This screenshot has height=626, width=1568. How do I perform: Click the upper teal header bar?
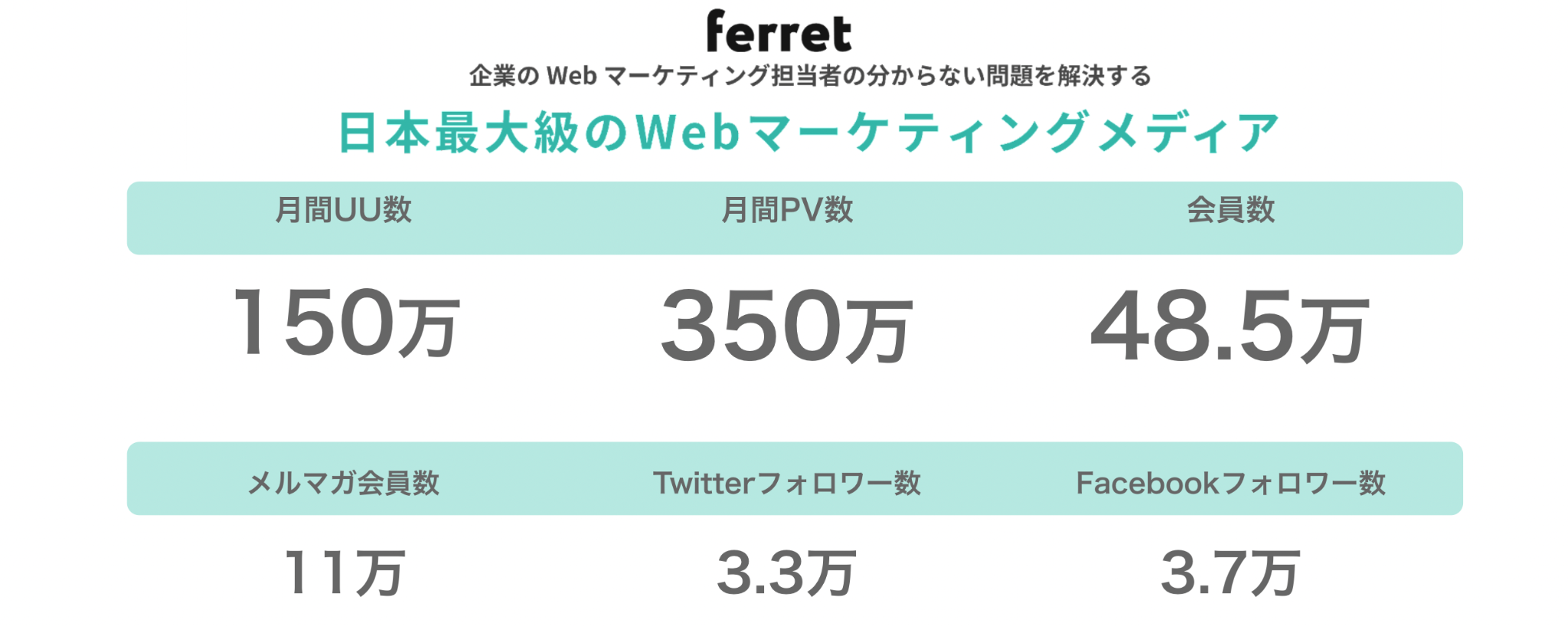tap(795, 218)
